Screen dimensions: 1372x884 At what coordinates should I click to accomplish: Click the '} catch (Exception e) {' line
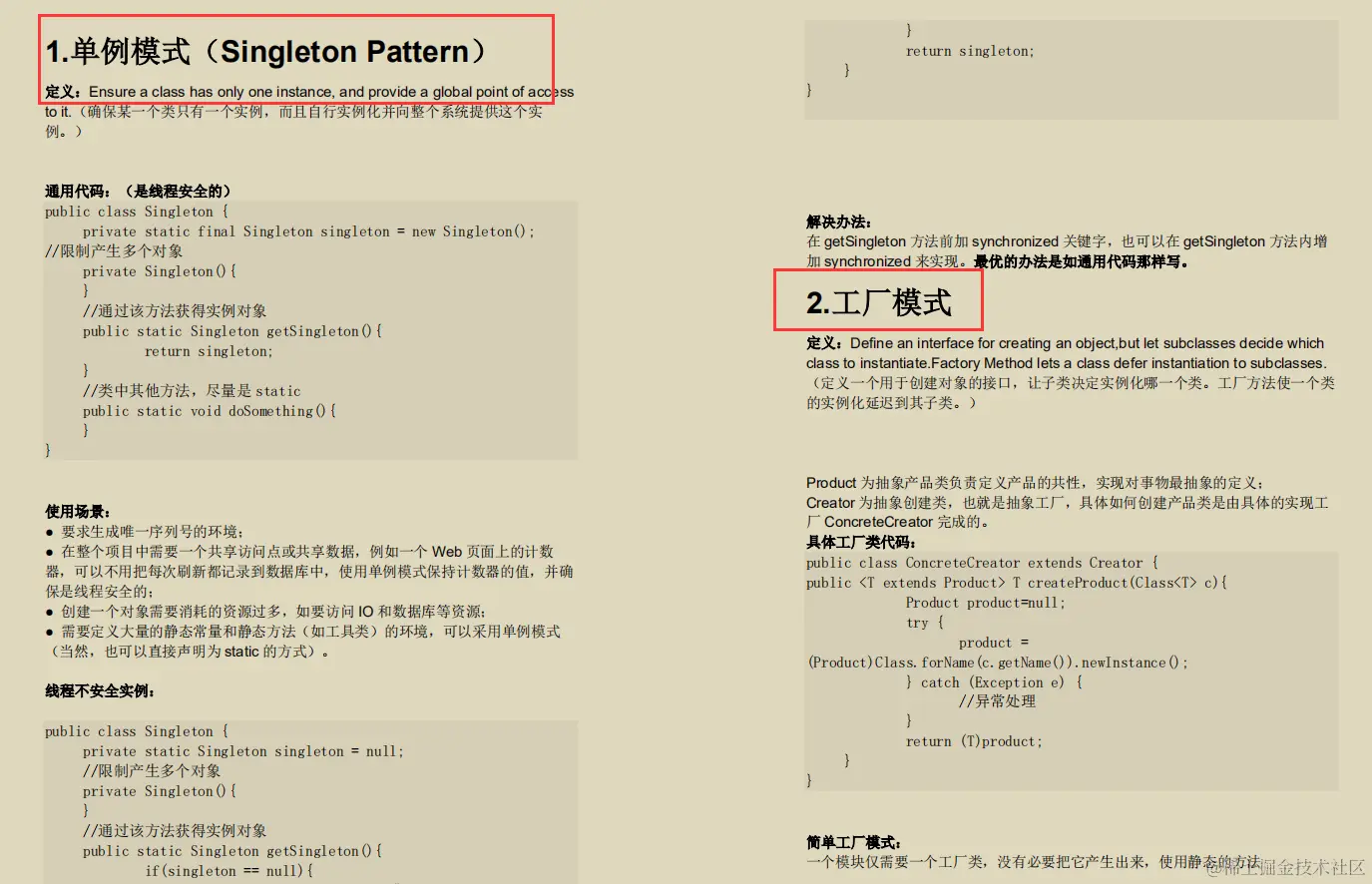[x=995, y=682]
